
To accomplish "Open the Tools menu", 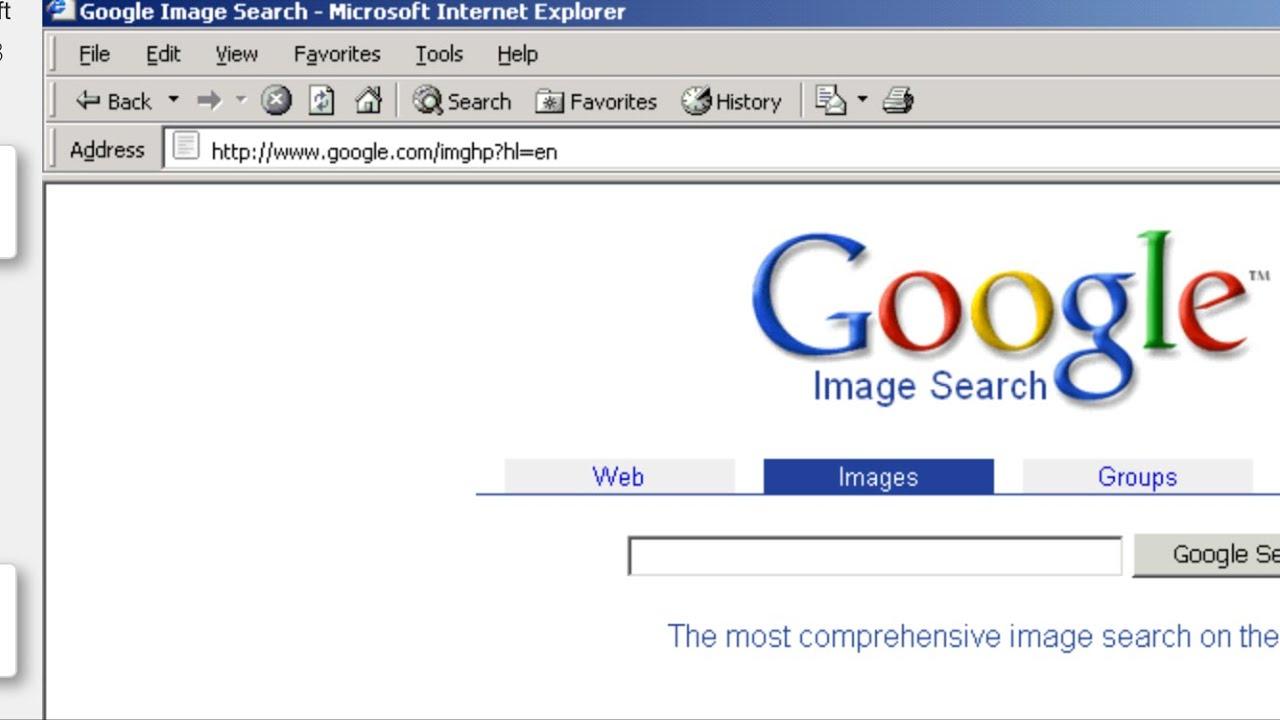I will pyautogui.click(x=439, y=54).
